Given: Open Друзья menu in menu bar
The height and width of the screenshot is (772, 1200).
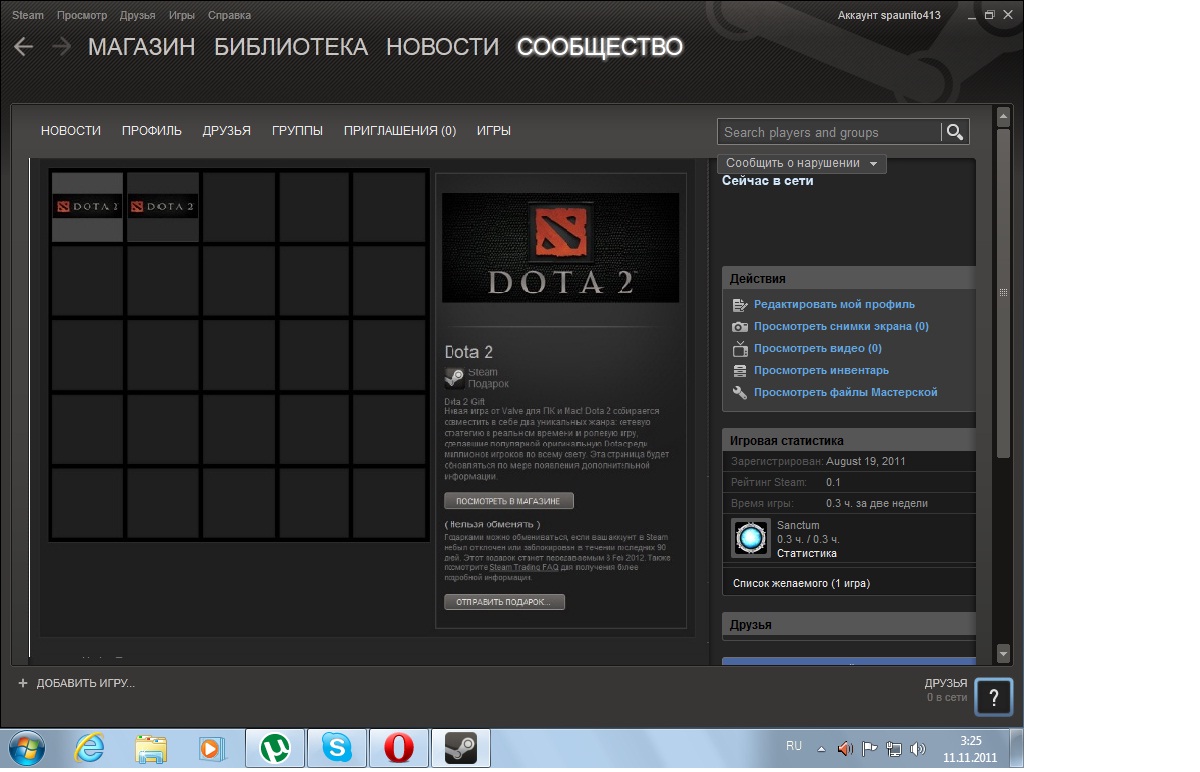Looking at the screenshot, I should point(137,15).
